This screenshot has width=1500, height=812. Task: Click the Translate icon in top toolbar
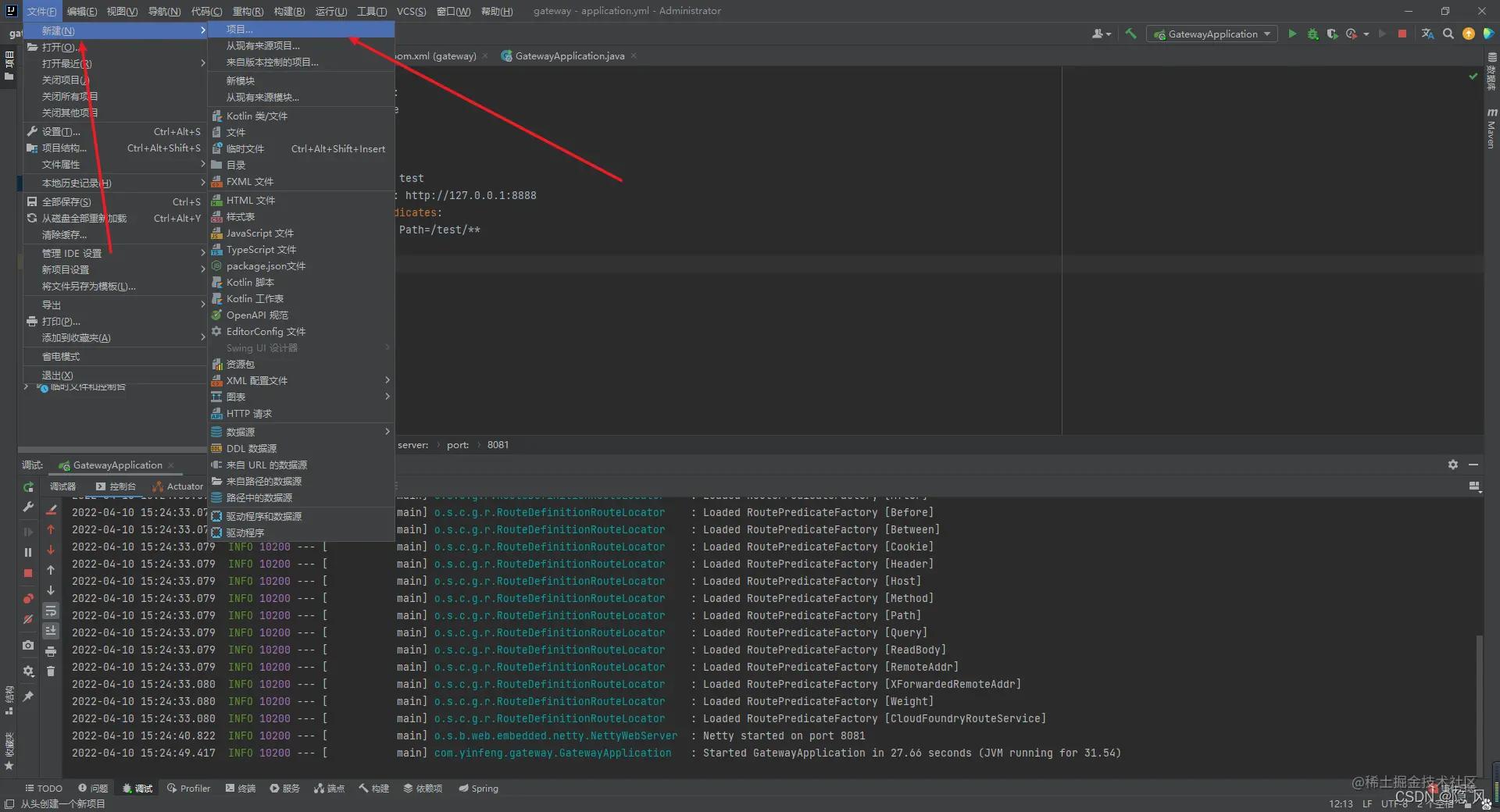click(x=1428, y=34)
